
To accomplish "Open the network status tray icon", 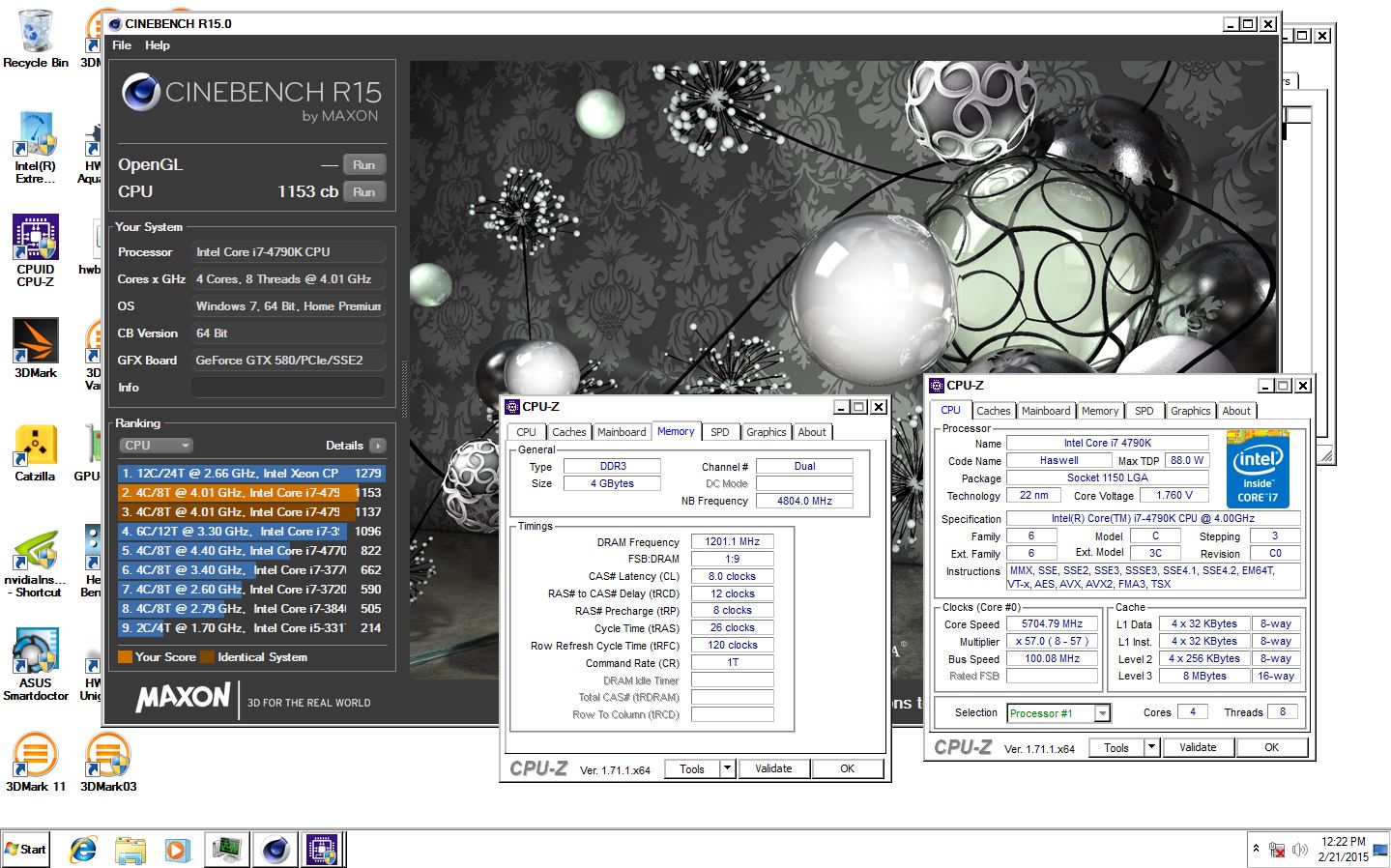I will click(x=1277, y=850).
